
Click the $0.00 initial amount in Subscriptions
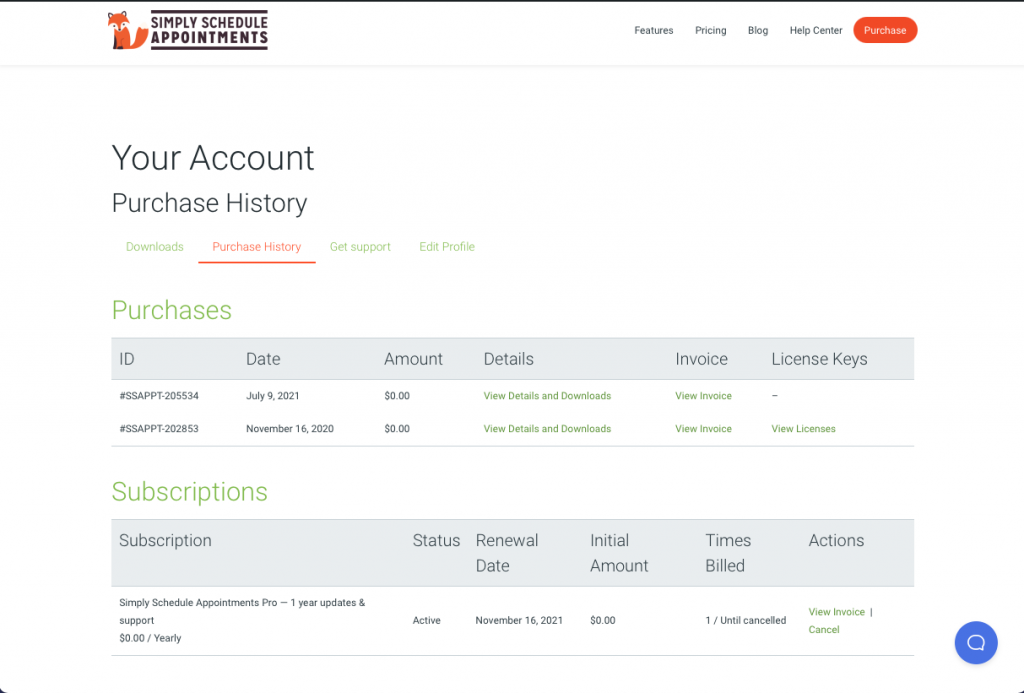tap(603, 620)
